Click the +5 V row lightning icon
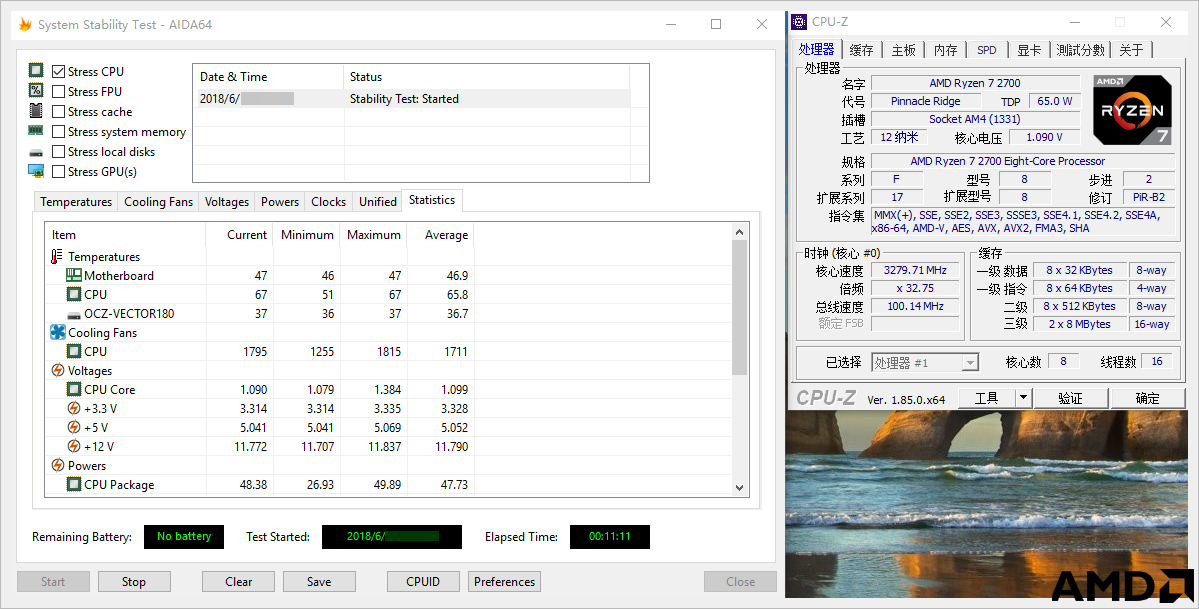 [x=73, y=428]
